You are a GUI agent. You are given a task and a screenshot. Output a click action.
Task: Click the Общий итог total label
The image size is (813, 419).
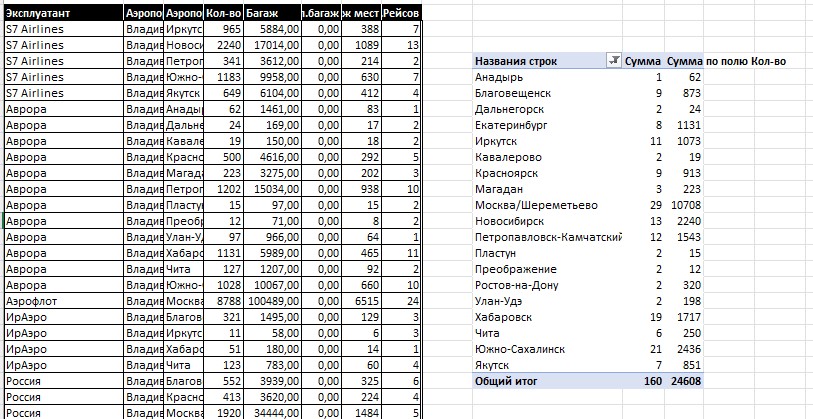tap(506, 381)
